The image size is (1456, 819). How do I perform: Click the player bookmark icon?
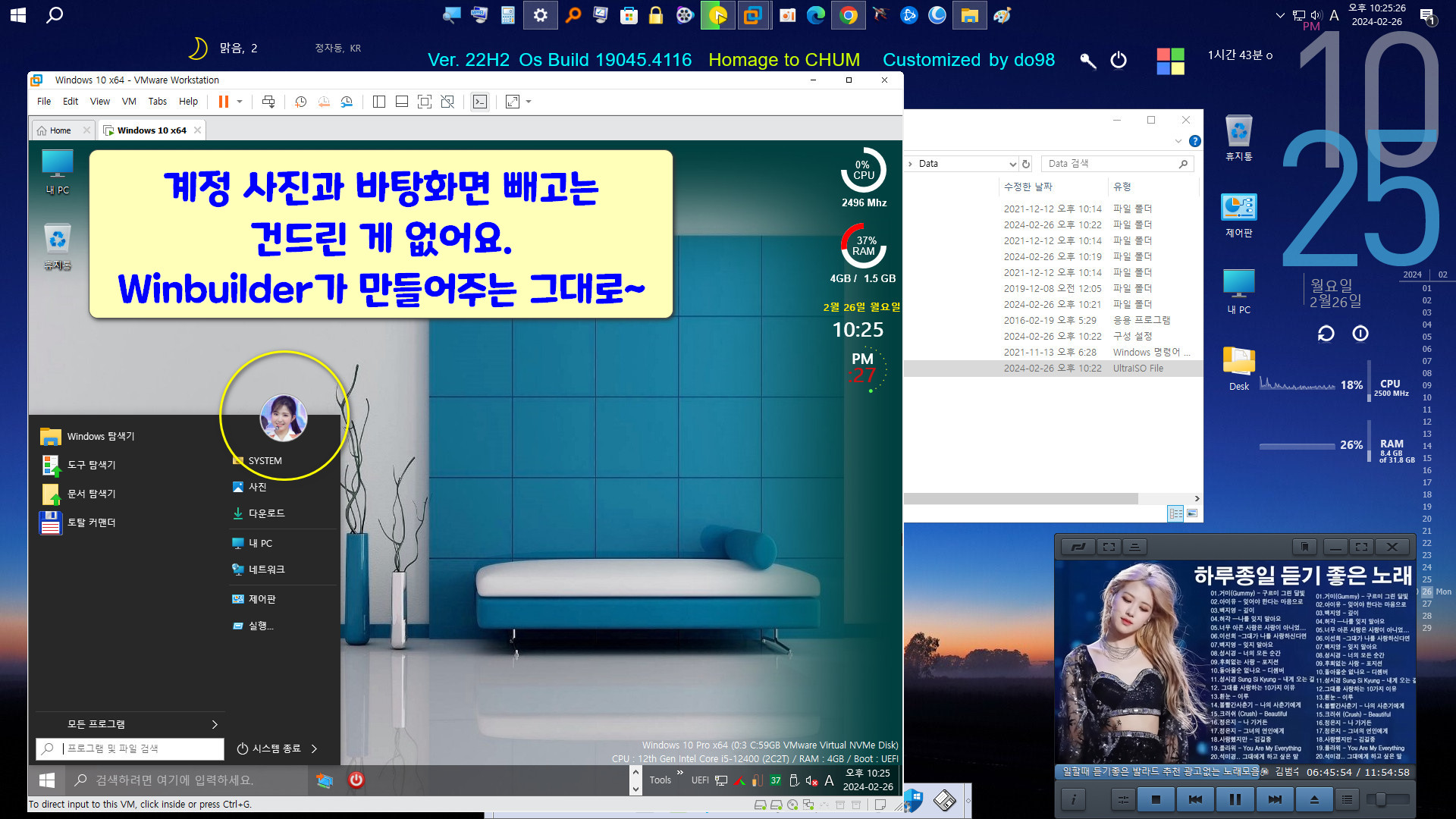point(1304,547)
